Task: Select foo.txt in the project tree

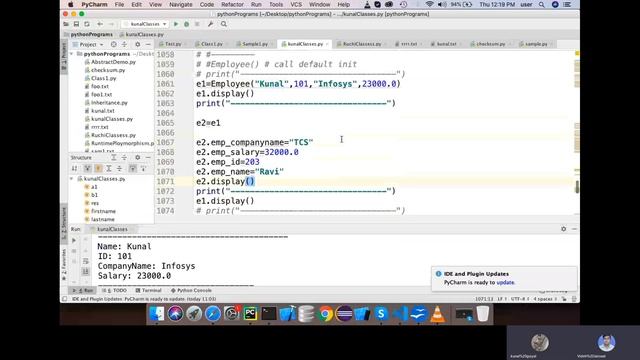Action: click(100, 86)
